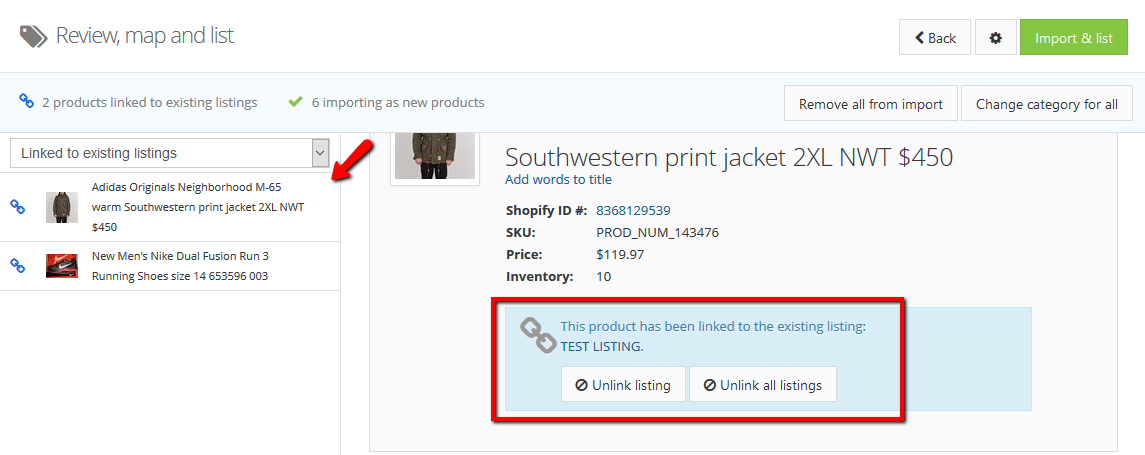
Task: Click the large jacket product thumbnail
Action: 434,153
